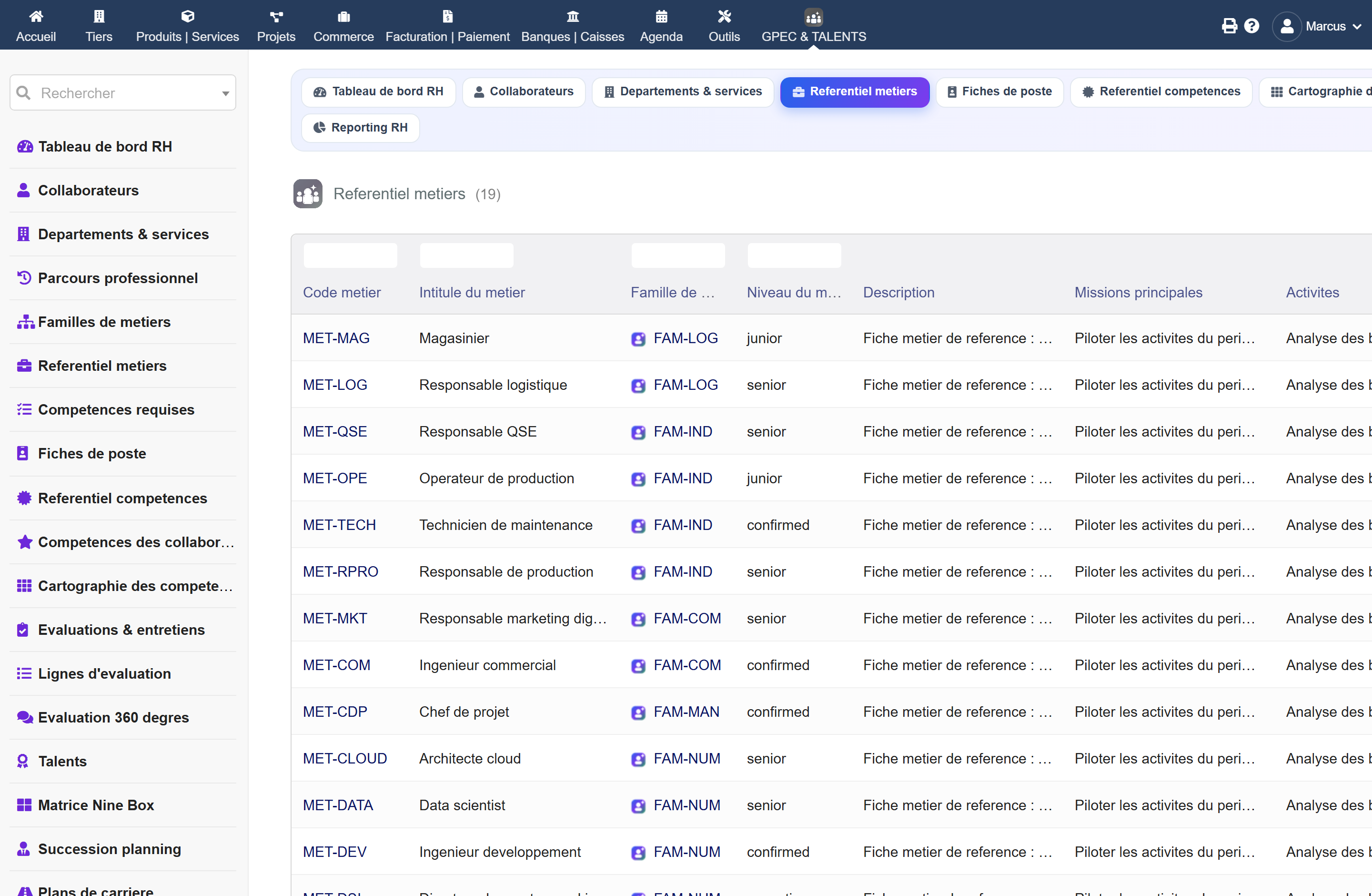The image size is (1372, 896).
Task: Switch to the Collaborateurs tab
Action: [x=524, y=92]
